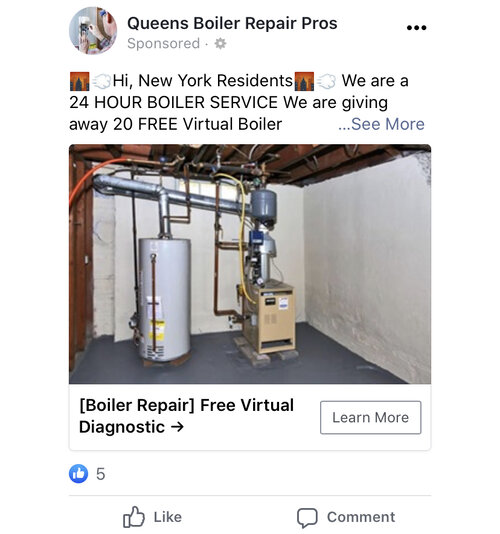View the reaction count of 5
Image resolution: width=500 pixels, height=534 pixels.
click(x=100, y=474)
